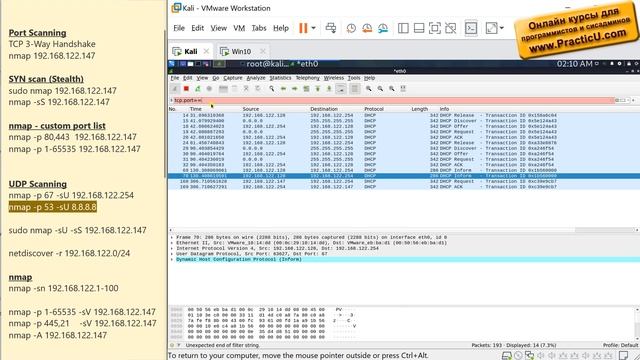640x360 pixels.
Task: Click the VMware Unity mode icon
Action: (451, 28)
